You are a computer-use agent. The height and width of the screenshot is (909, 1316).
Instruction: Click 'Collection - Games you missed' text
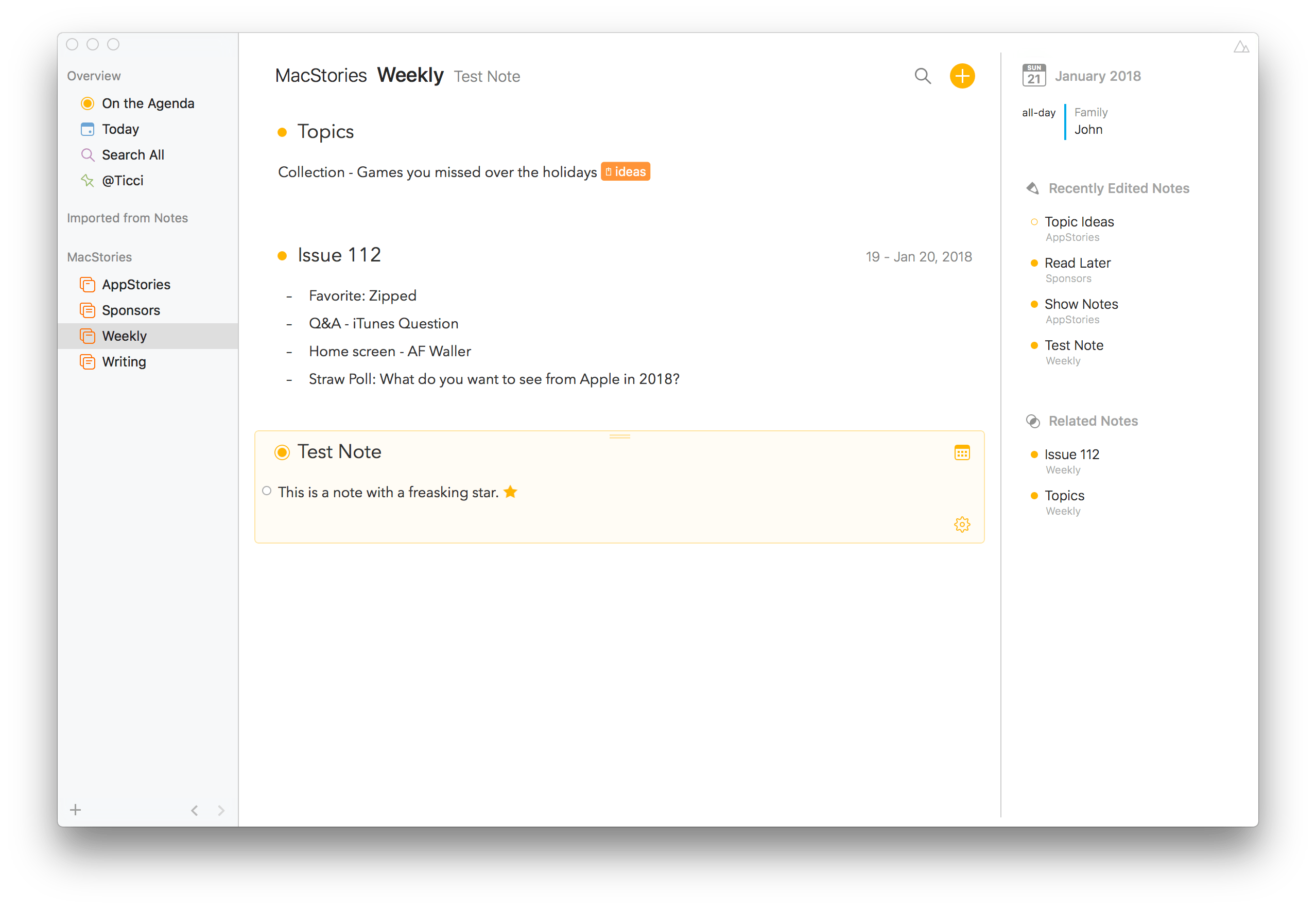pyautogui.click(x=437, y=172)
